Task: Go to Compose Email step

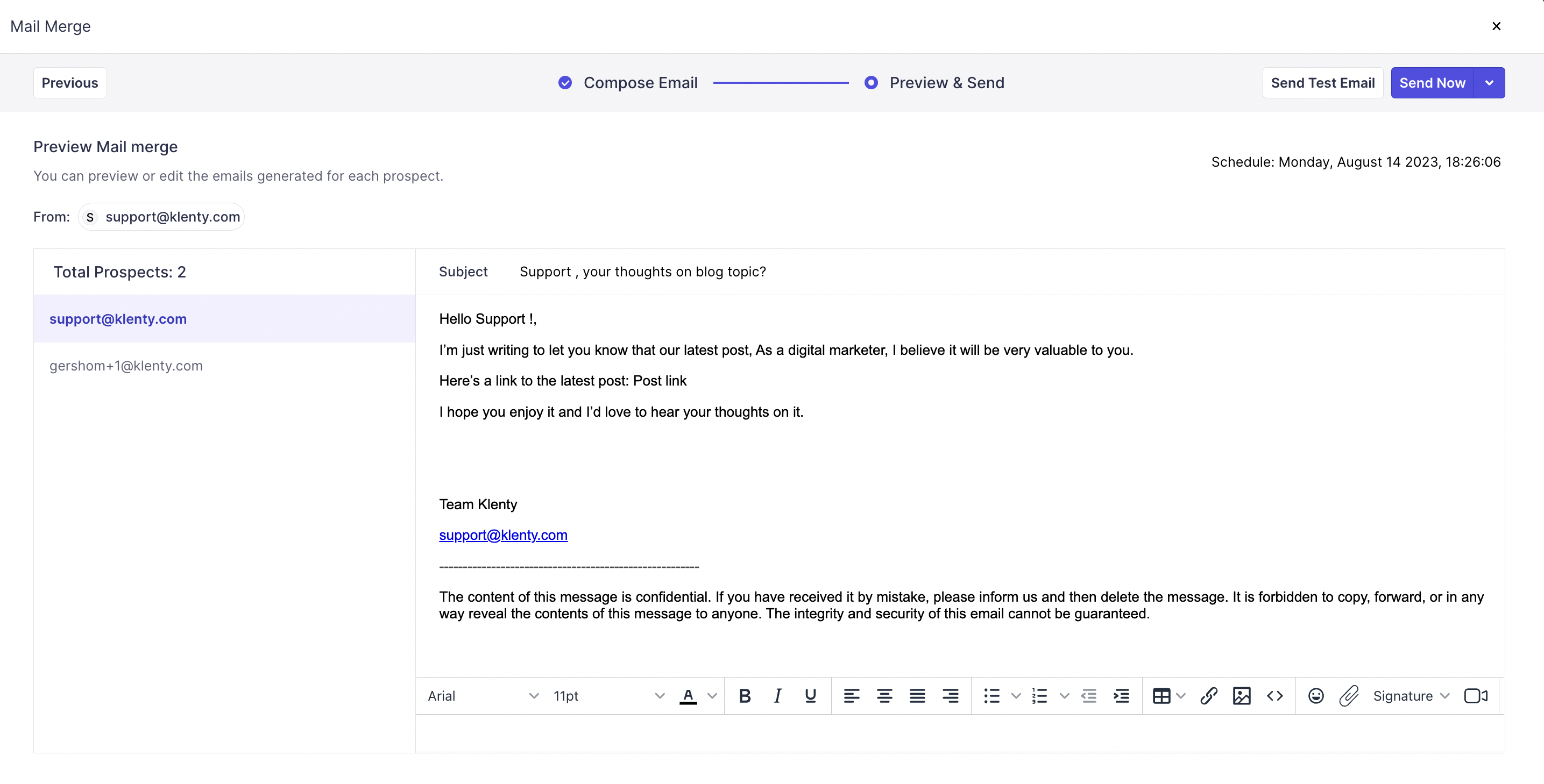Action: (640, 83)
